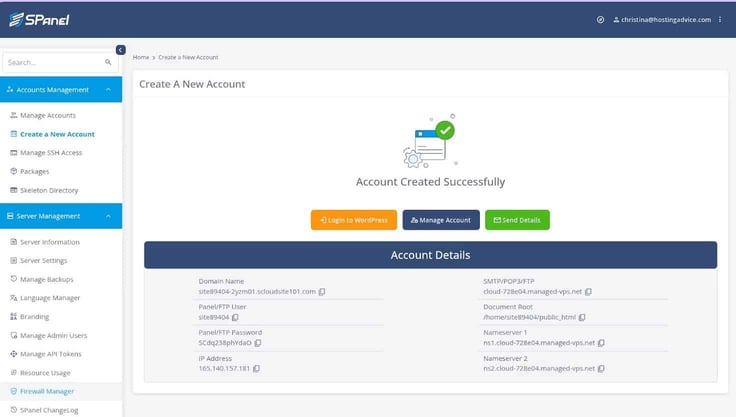Viewport: 736px width, 417px height.
Task: Copy the SMTP/POP3/FTP hostname
Action: pyautogui.click(x=588, y=292)
